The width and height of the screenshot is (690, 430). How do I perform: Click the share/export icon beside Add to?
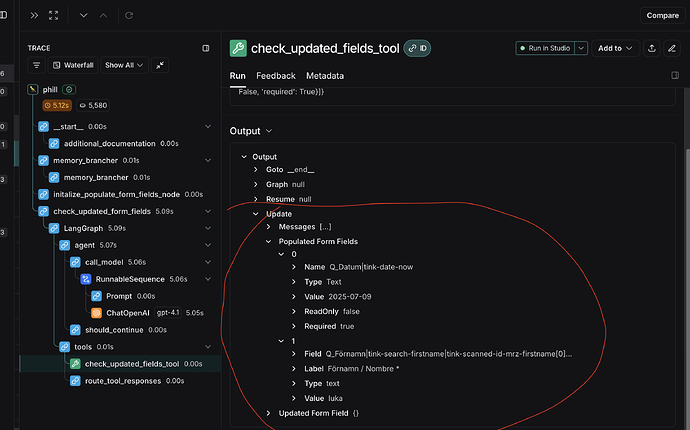coord(651,48)
